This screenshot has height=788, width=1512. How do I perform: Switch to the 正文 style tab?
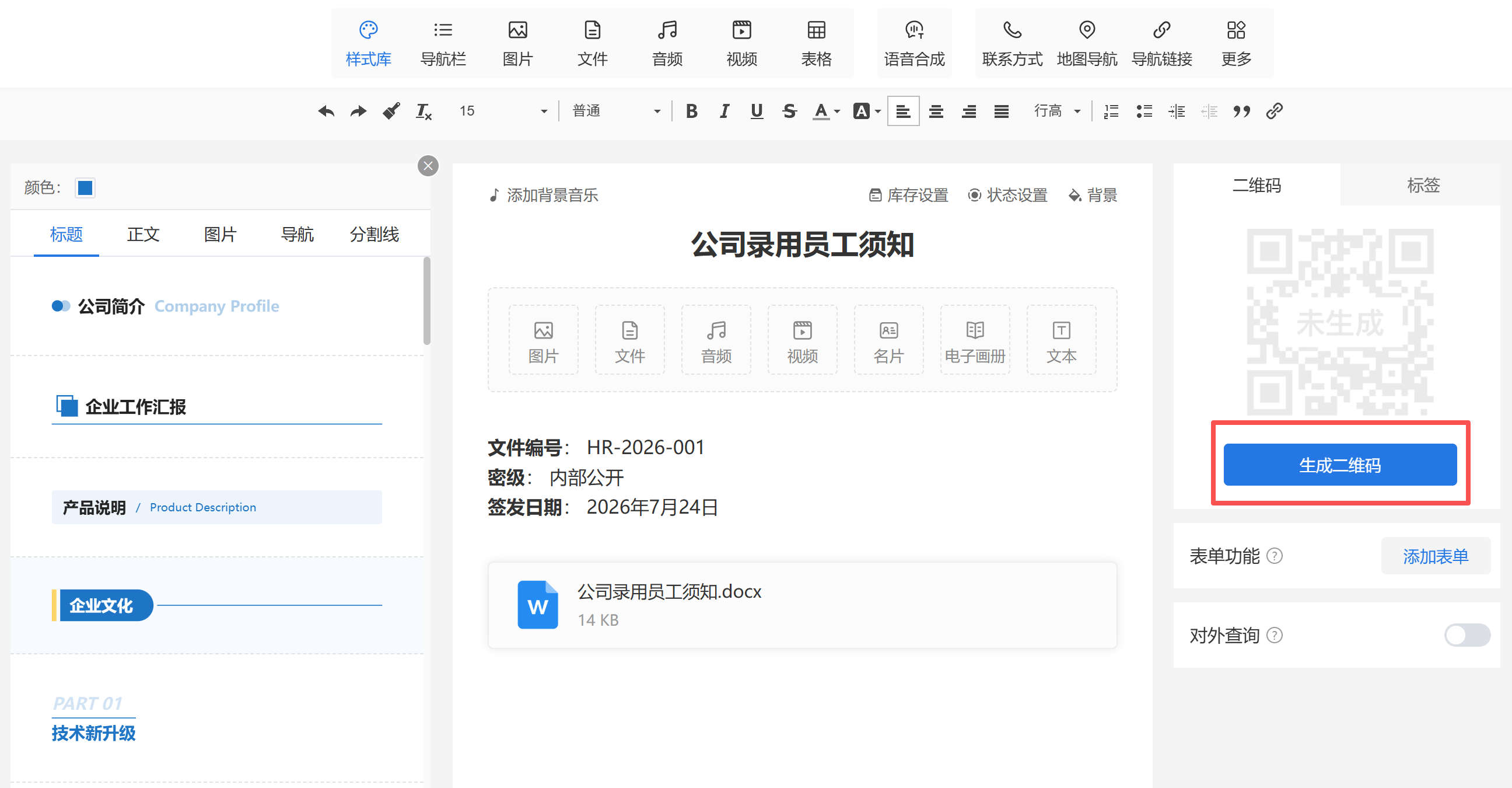(143, 234)
